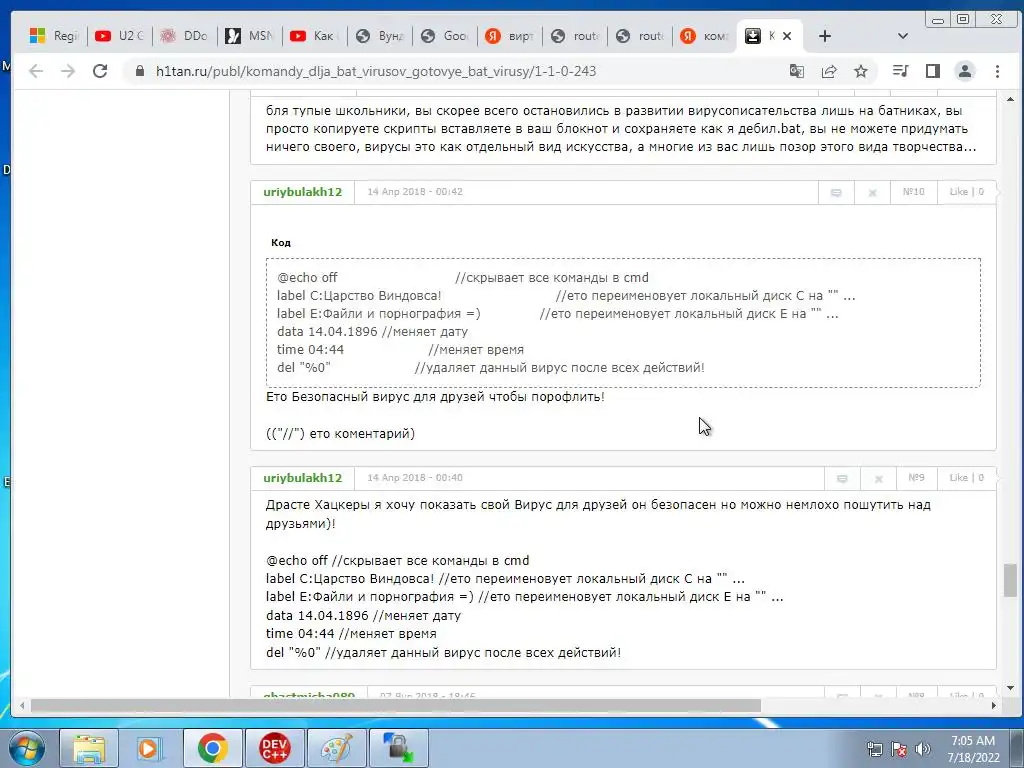This screenshot has height=768, width=1024.
Task: Open the вирт Yandex tab
Action: pos(509,36)
